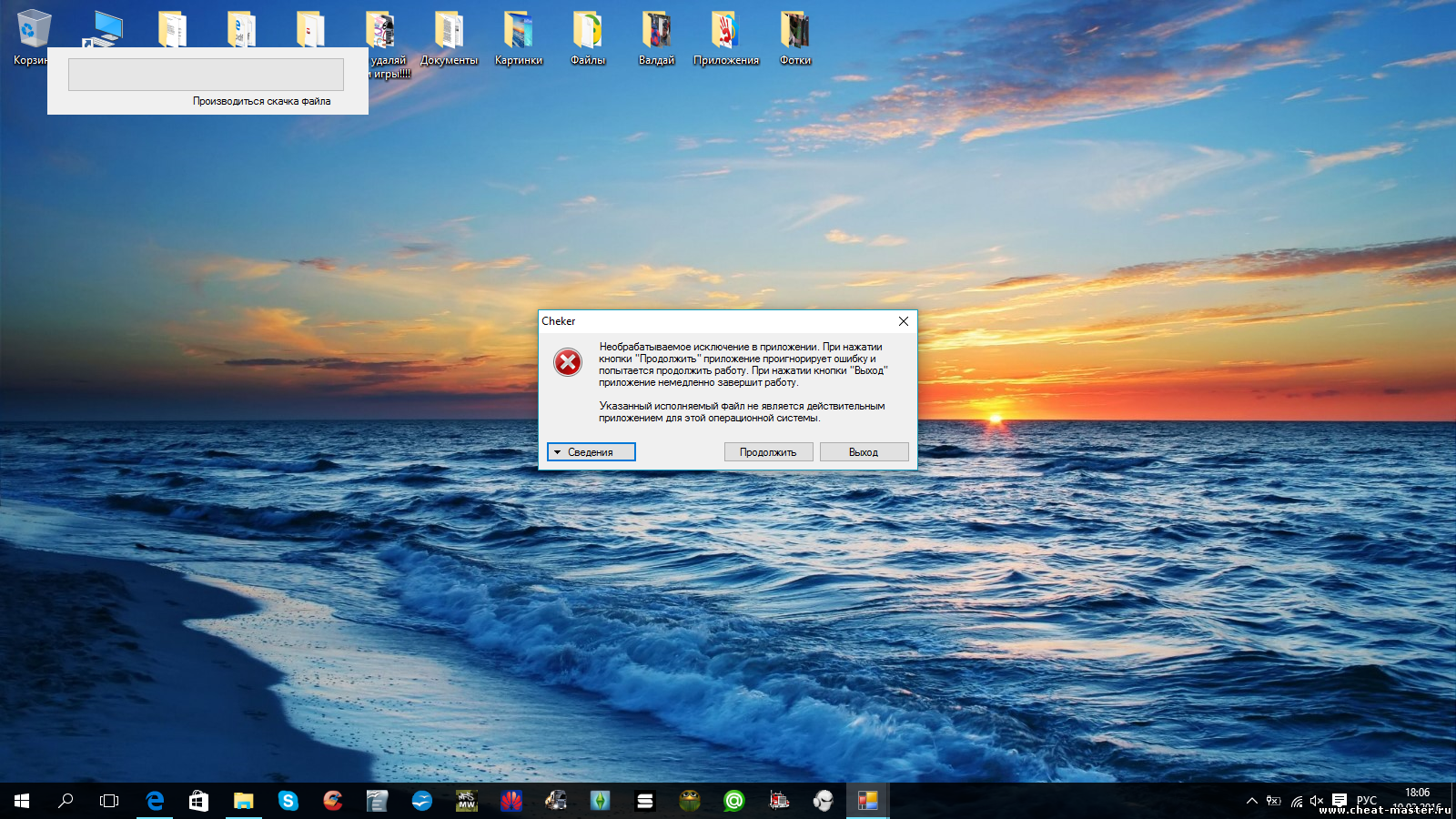The image size is (1456, 819).
Task: Open Windows Store from taskbar
Action: click(x=198, y=801)
